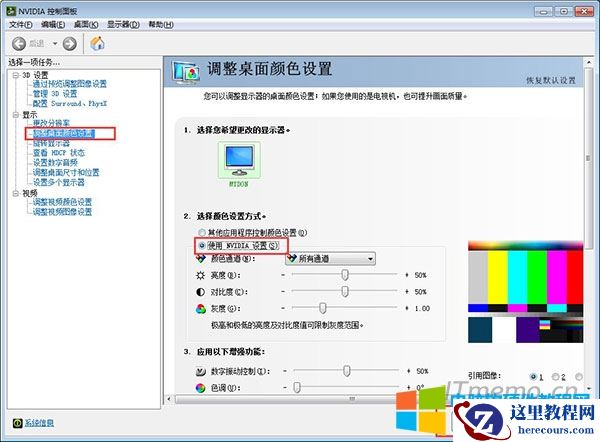Screen dimensions: 600x442
Task: Click the 颜色通道 label icon
Action: (201, 259)
